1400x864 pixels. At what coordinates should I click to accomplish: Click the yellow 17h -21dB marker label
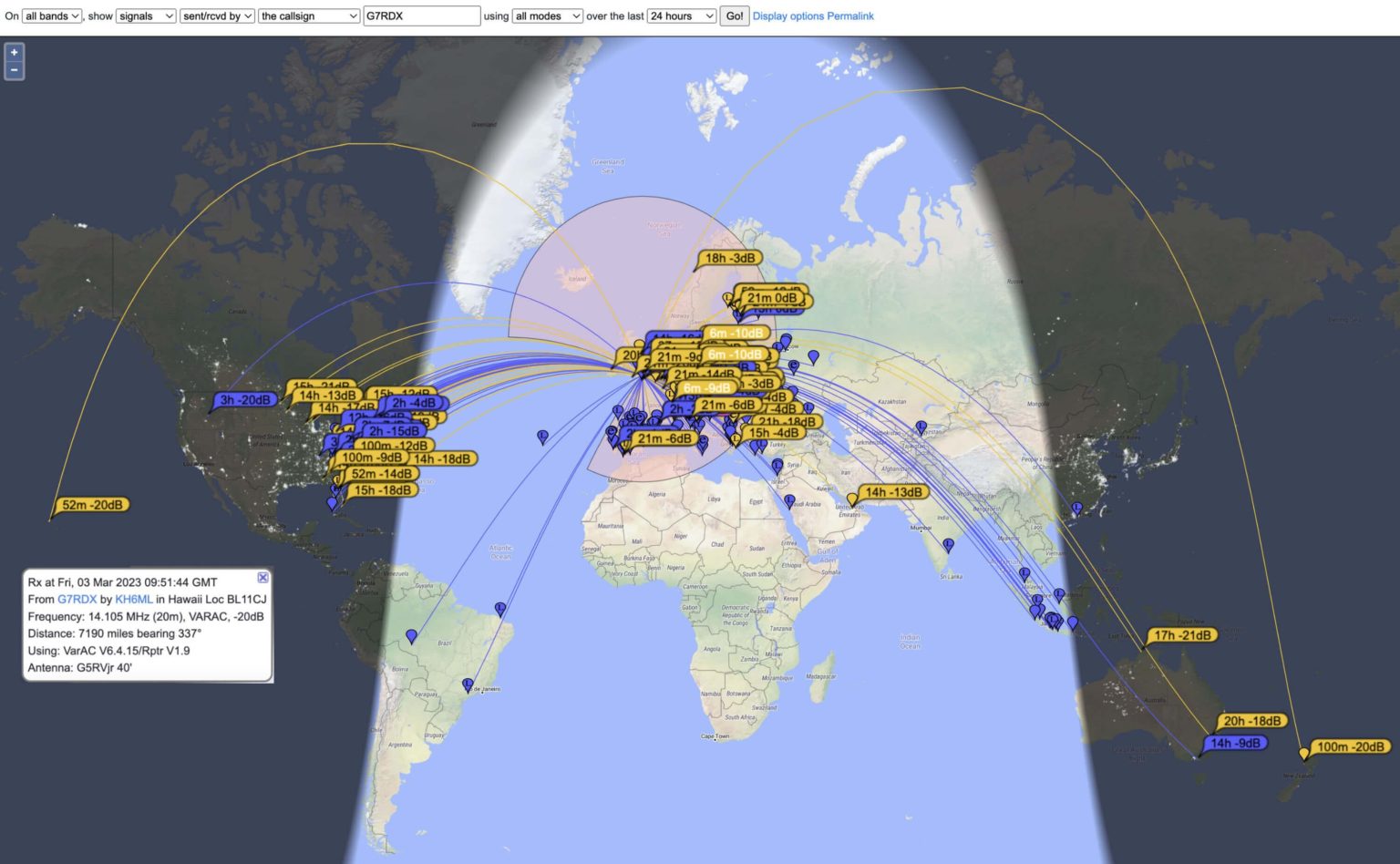(1182, 635)
